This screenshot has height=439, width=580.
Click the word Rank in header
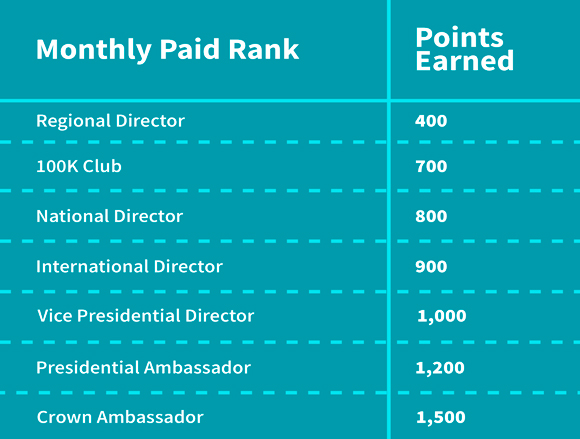(264, 49)
